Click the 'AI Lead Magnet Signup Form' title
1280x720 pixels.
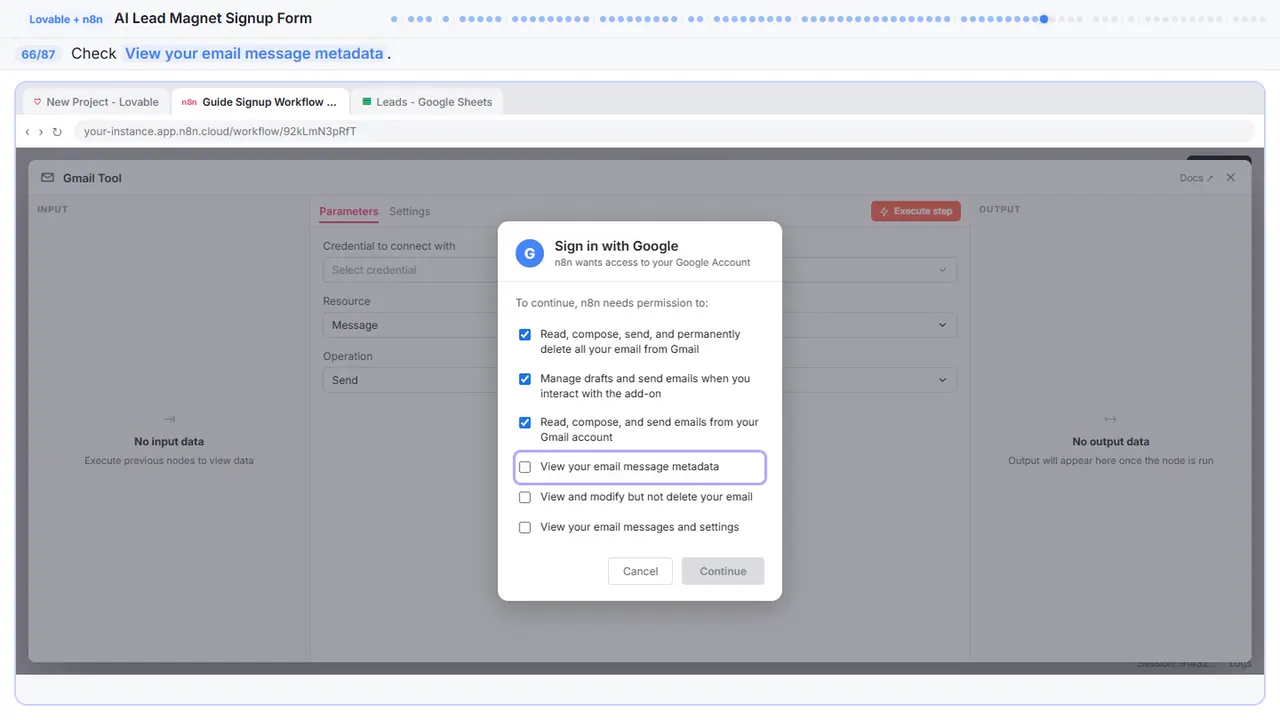(213, 19)
